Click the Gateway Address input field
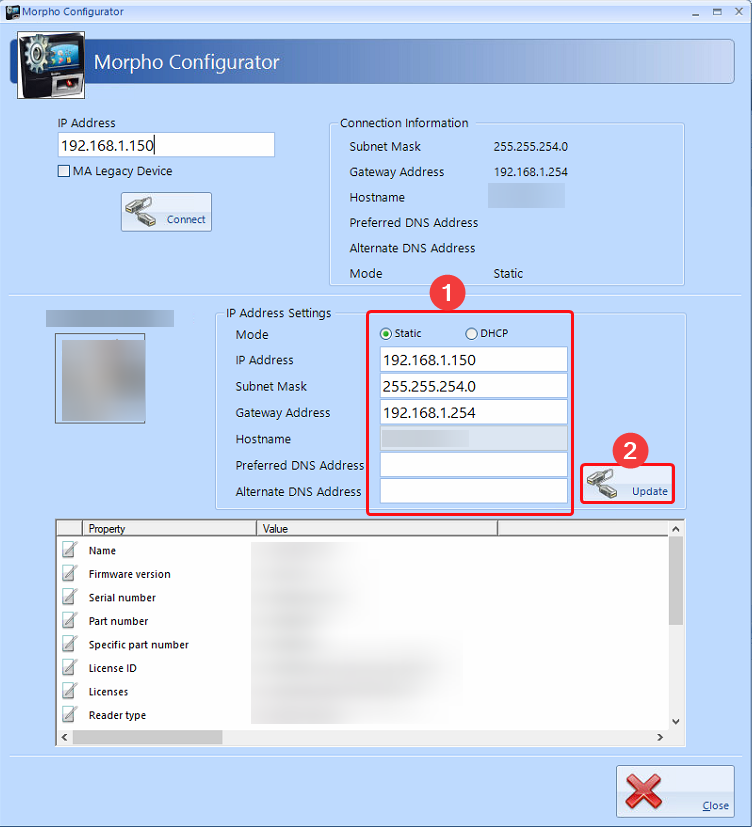This screenshot has height=827, width=752. (x=474, y=412)
